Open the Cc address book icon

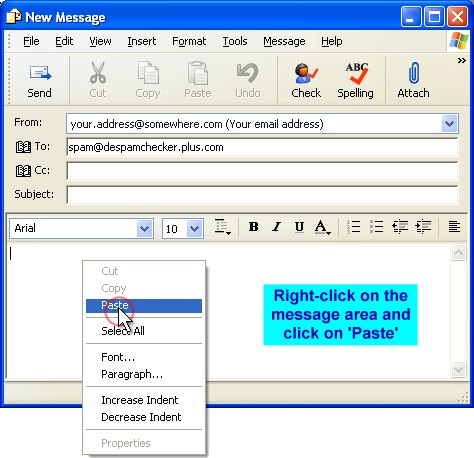pyautogui.click(x=23, y=171)
